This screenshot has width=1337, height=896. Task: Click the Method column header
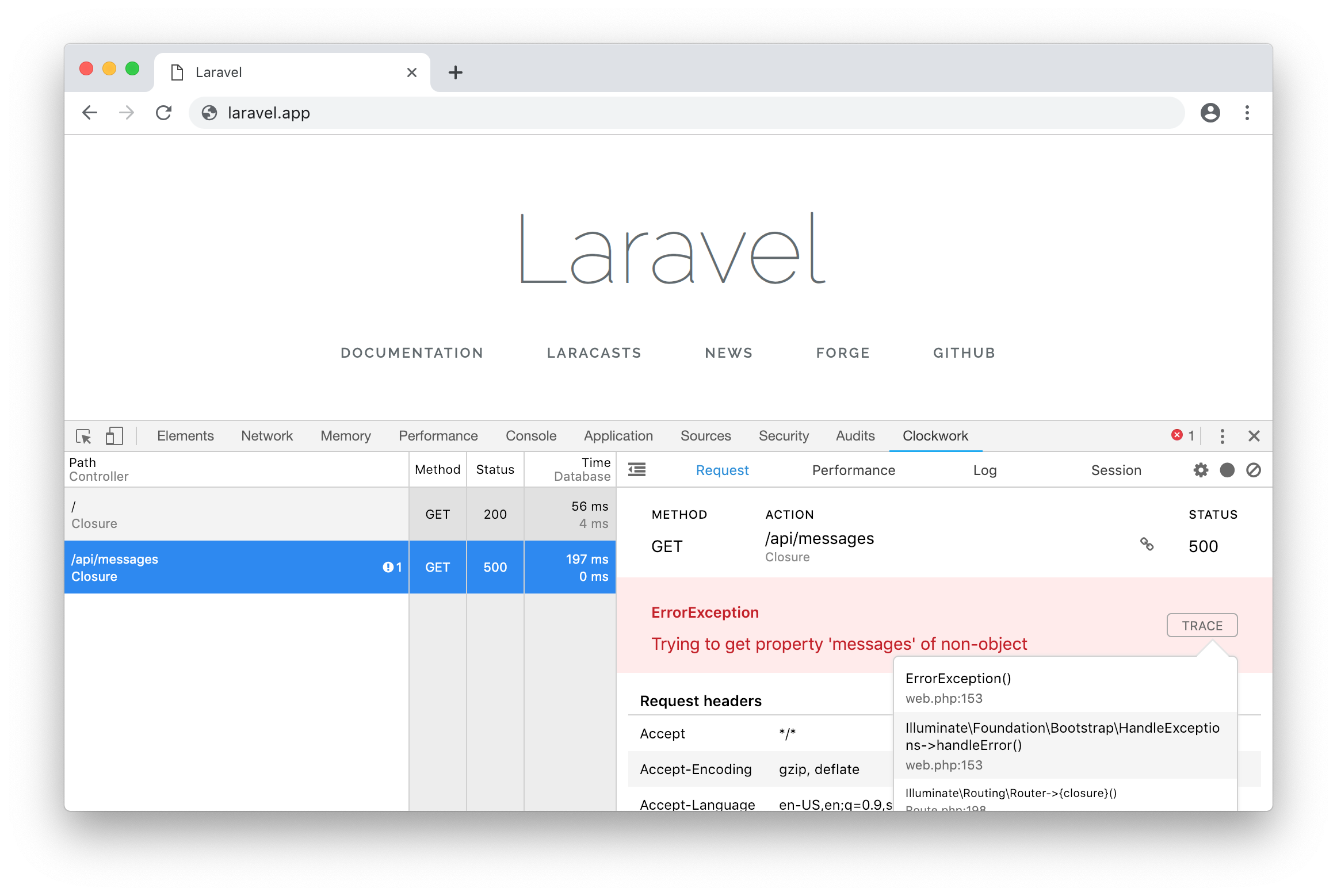click(438, 469)
